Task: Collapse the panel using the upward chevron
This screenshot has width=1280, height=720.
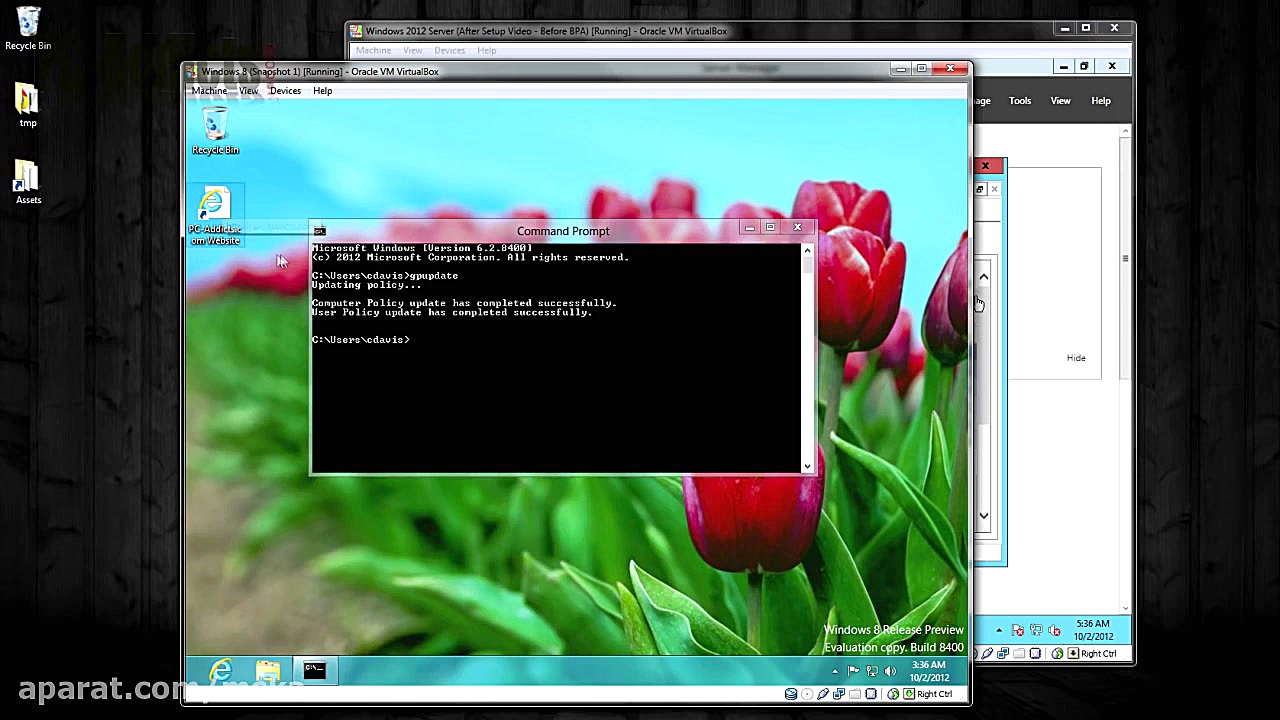Action: coord(983,276)
